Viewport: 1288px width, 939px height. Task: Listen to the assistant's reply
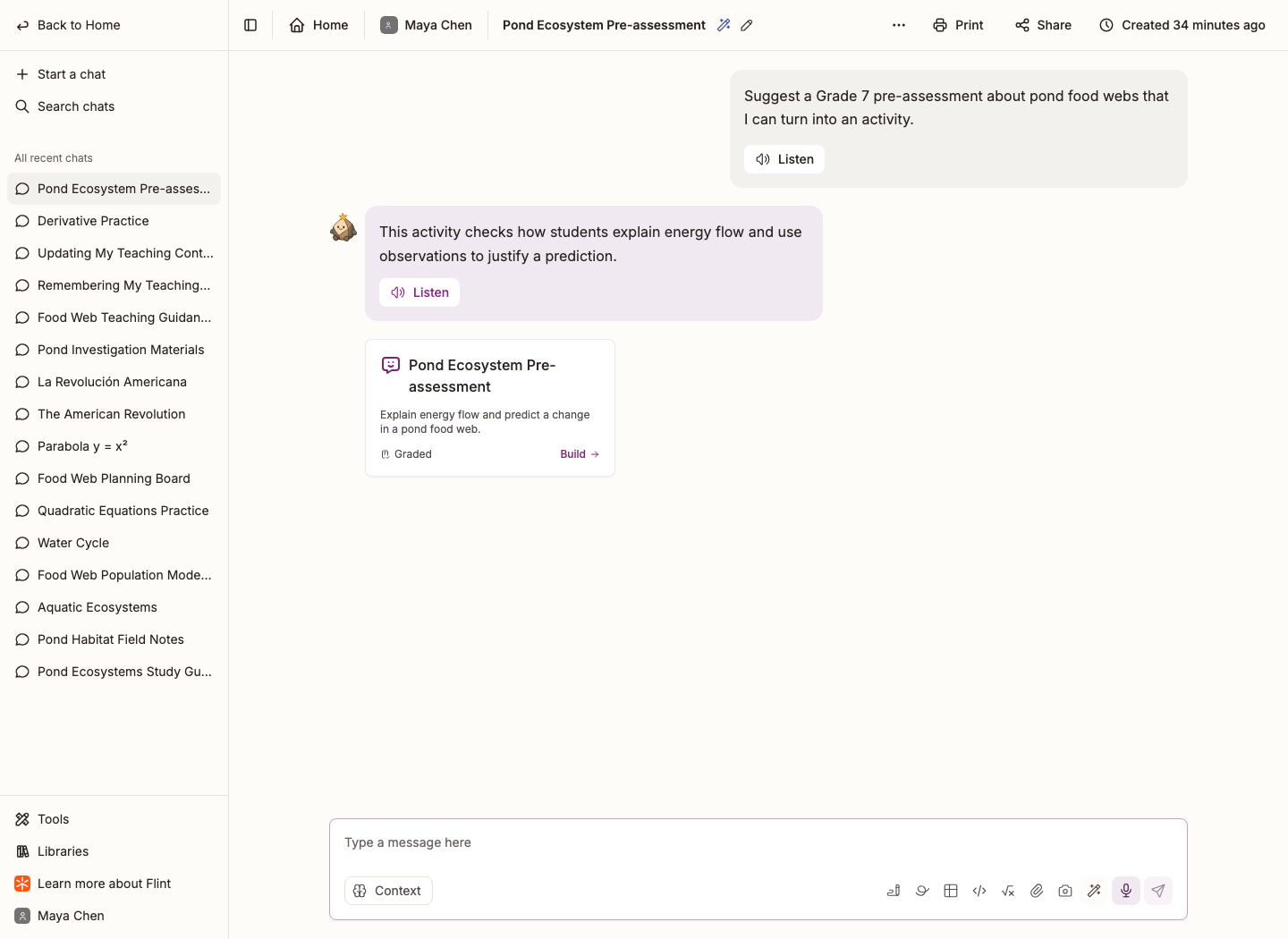(x=419, y=292)
